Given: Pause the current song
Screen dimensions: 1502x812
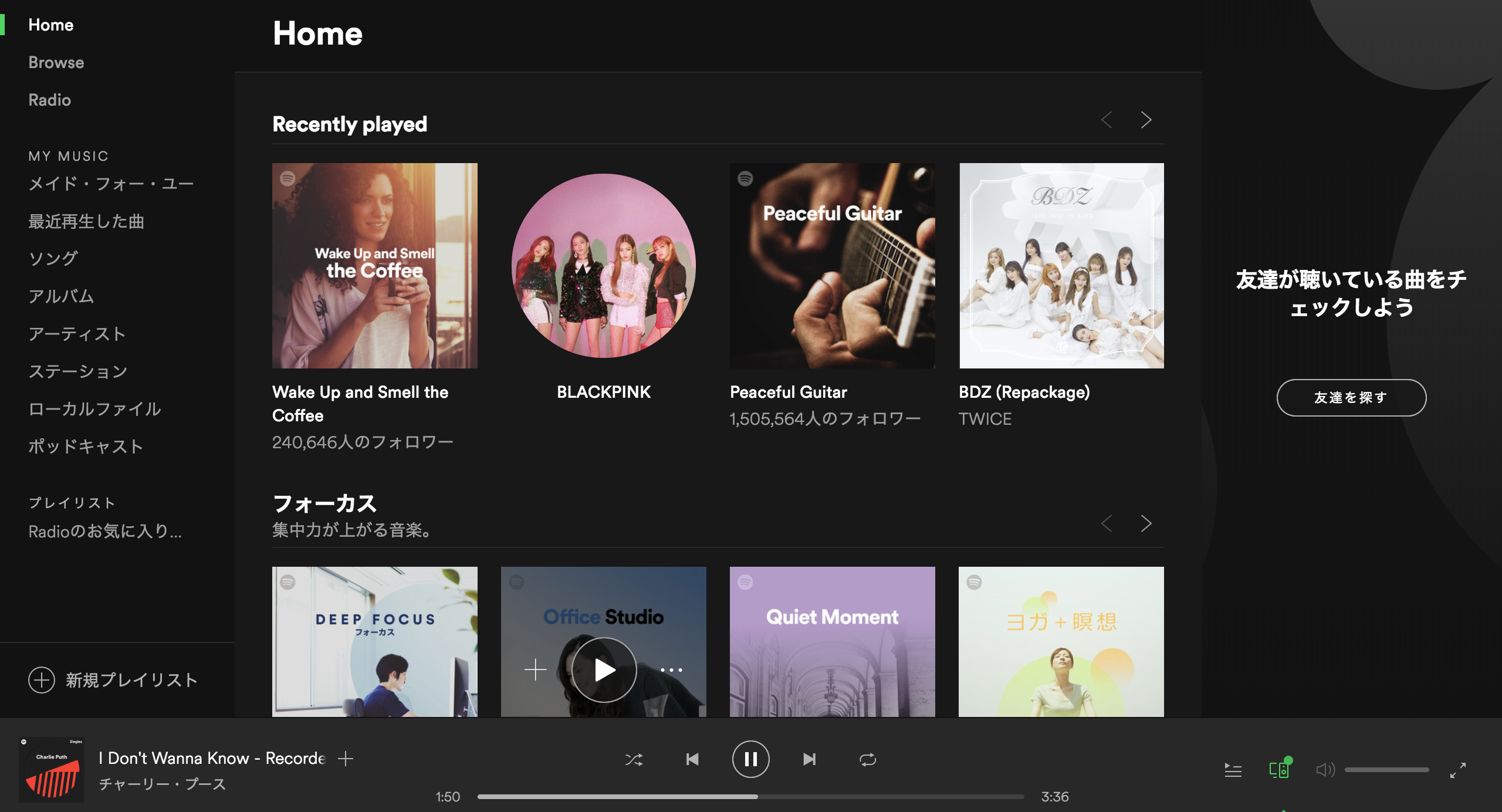Looking at the screenshot, I should pyautogui.click(x=750, y=759).
